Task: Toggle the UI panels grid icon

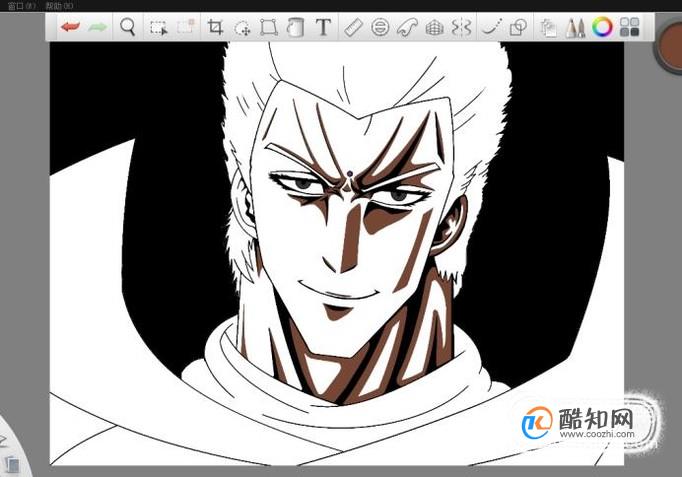Action: 629,27
